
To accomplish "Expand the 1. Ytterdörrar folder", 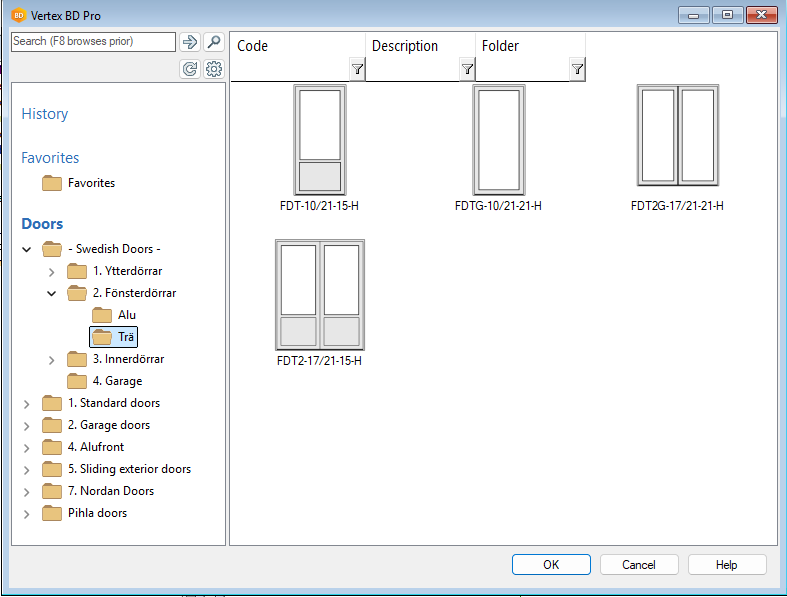I will click(x=52, y=271).
